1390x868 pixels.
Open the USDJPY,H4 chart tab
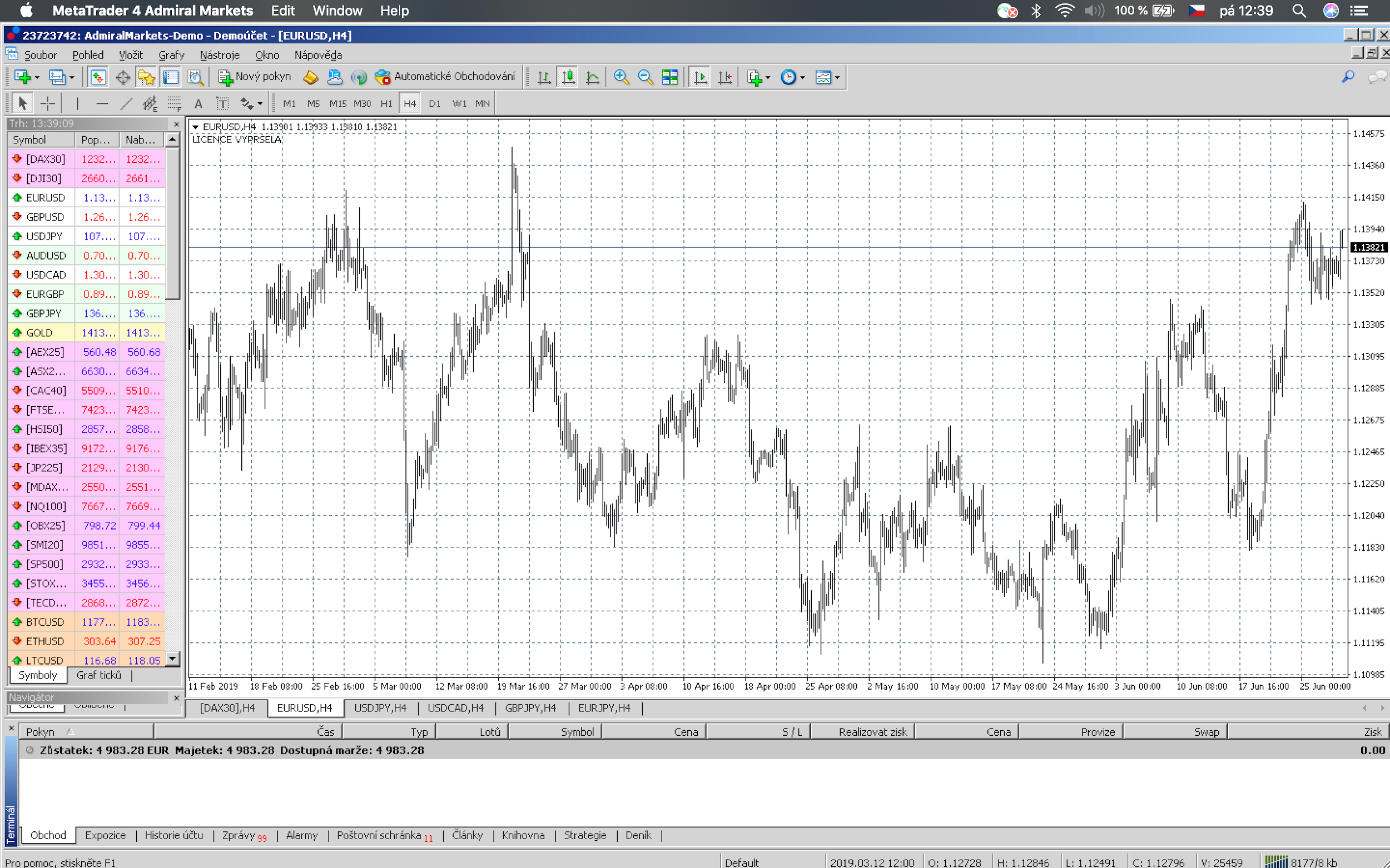click(380, 708)
